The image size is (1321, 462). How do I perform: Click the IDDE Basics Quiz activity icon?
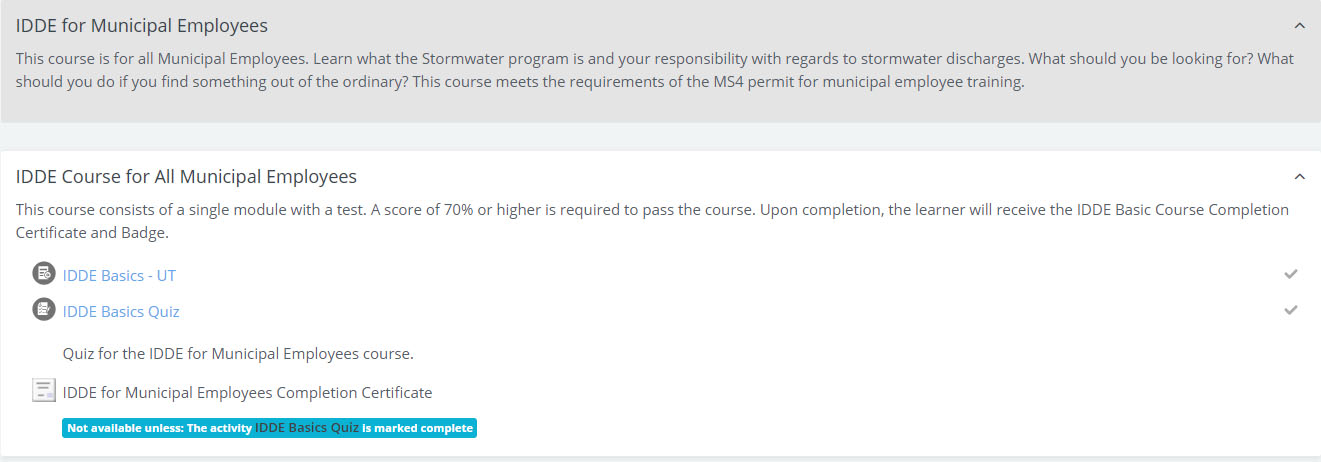(x=43, y=310)
